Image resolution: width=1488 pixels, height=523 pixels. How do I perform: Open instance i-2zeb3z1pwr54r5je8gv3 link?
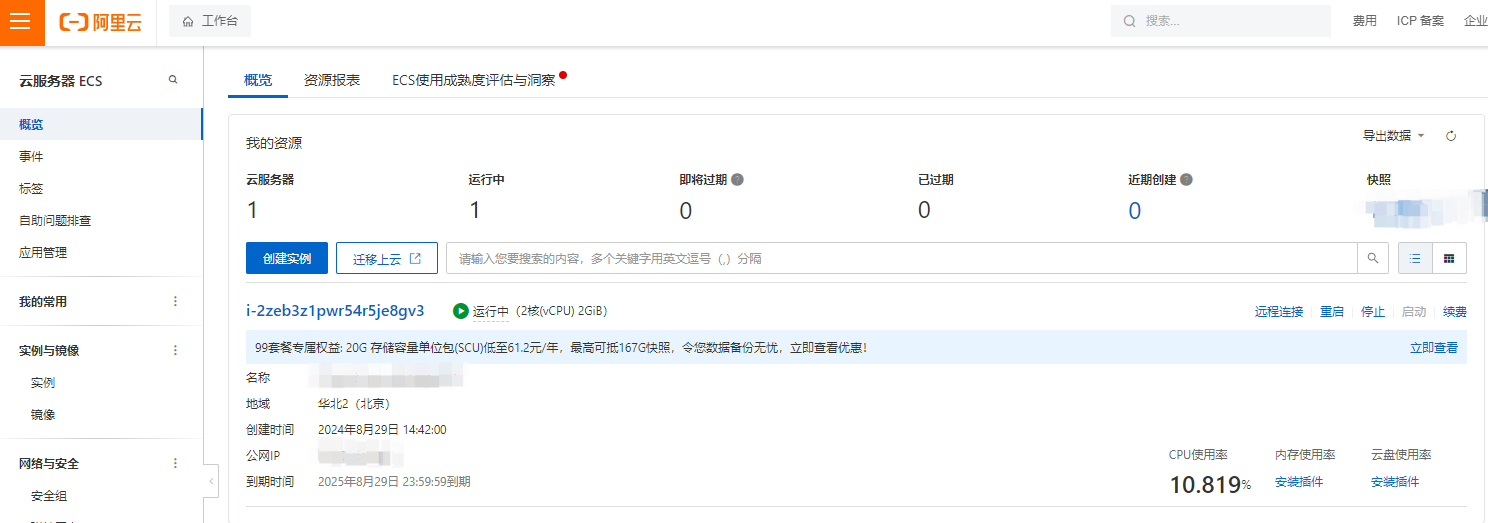tap(335, 311)
